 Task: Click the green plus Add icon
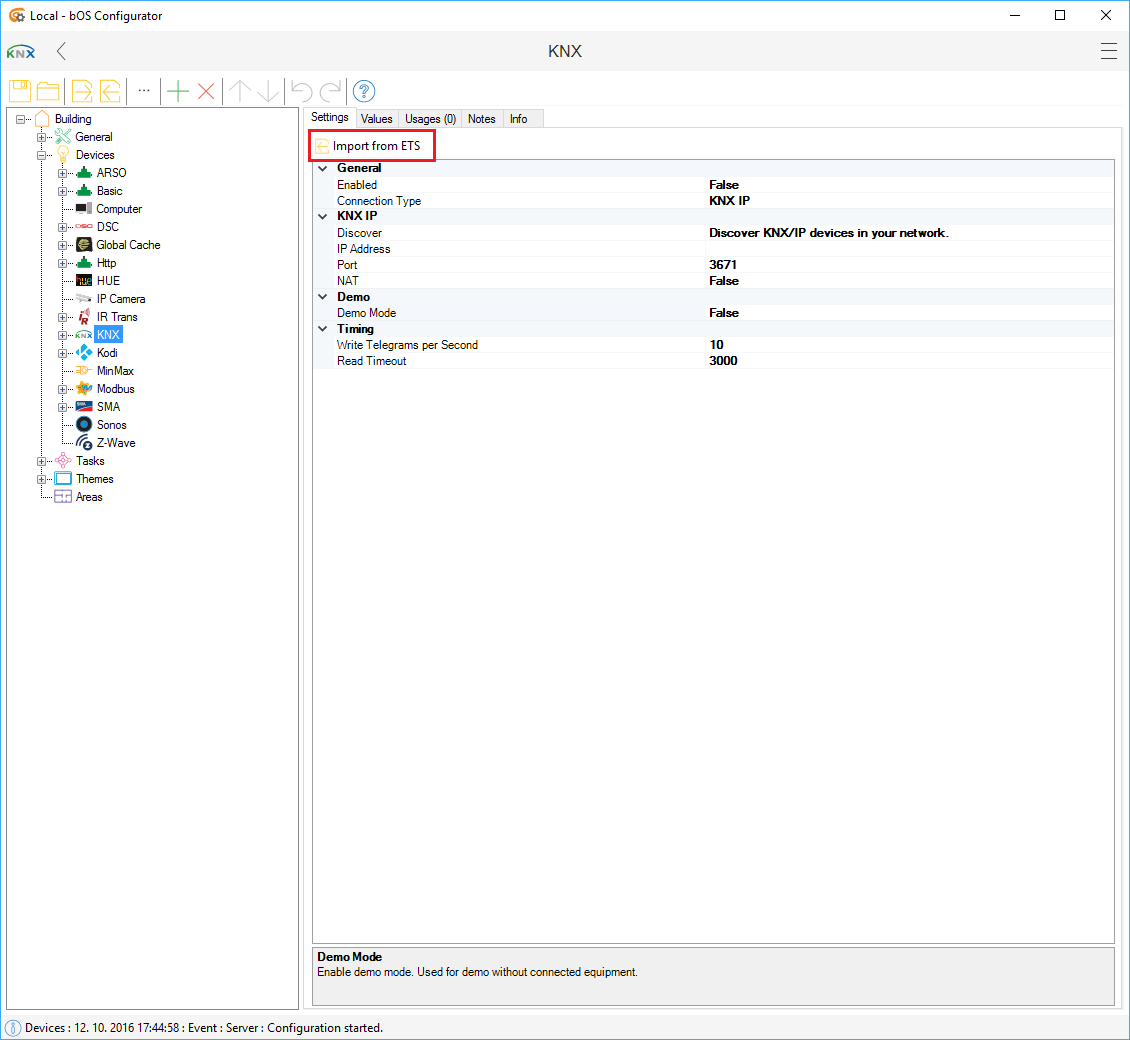click(x=177, y=91)
